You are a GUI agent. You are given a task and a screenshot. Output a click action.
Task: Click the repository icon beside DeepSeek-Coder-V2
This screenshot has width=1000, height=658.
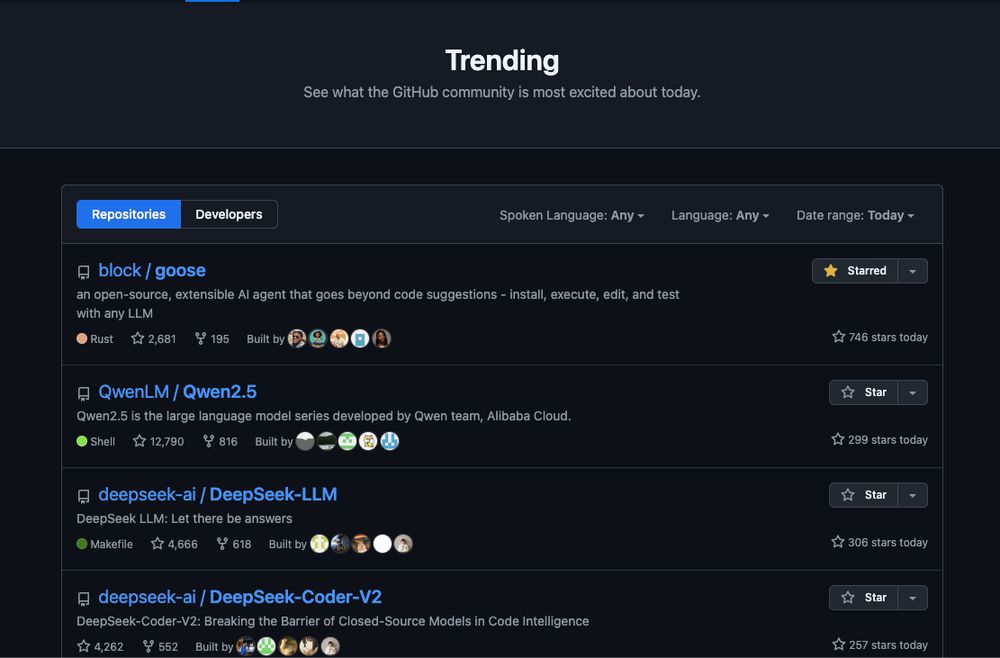[x=84, y=599]
